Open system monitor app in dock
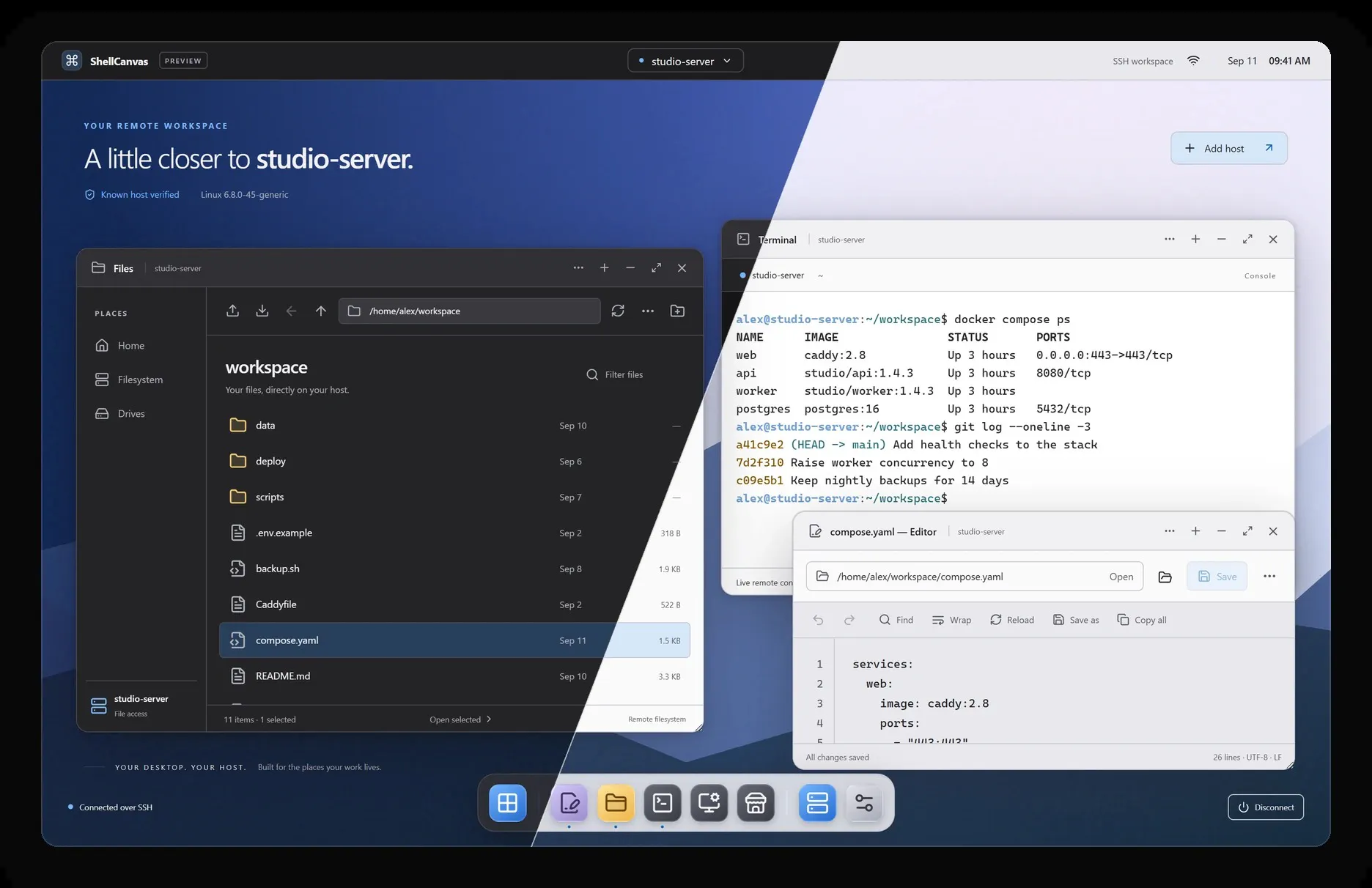This screenshot has width=1372, height=888. [709, 803]
